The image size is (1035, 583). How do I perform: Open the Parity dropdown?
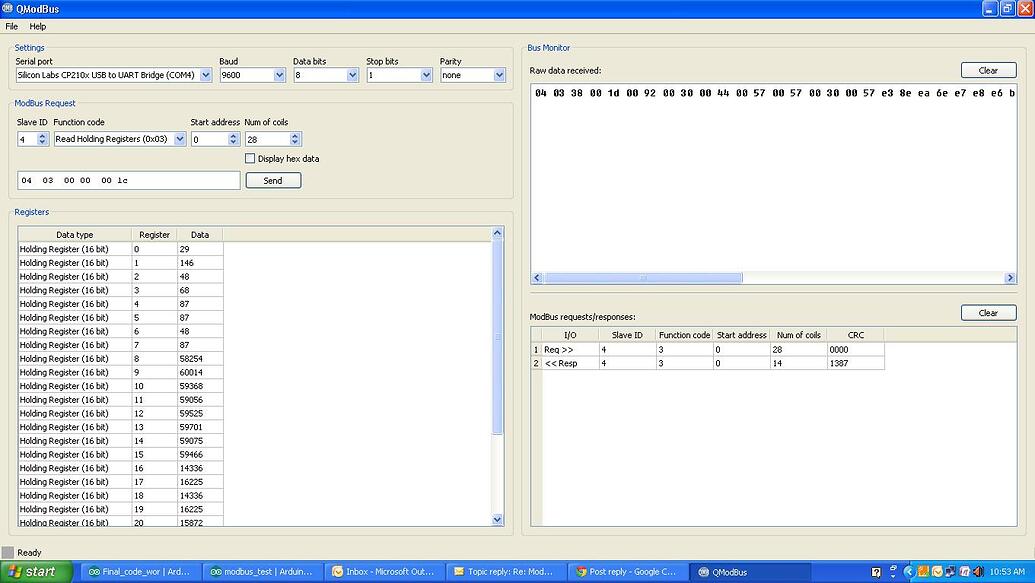pyautogui.click(x=501, y=74)
